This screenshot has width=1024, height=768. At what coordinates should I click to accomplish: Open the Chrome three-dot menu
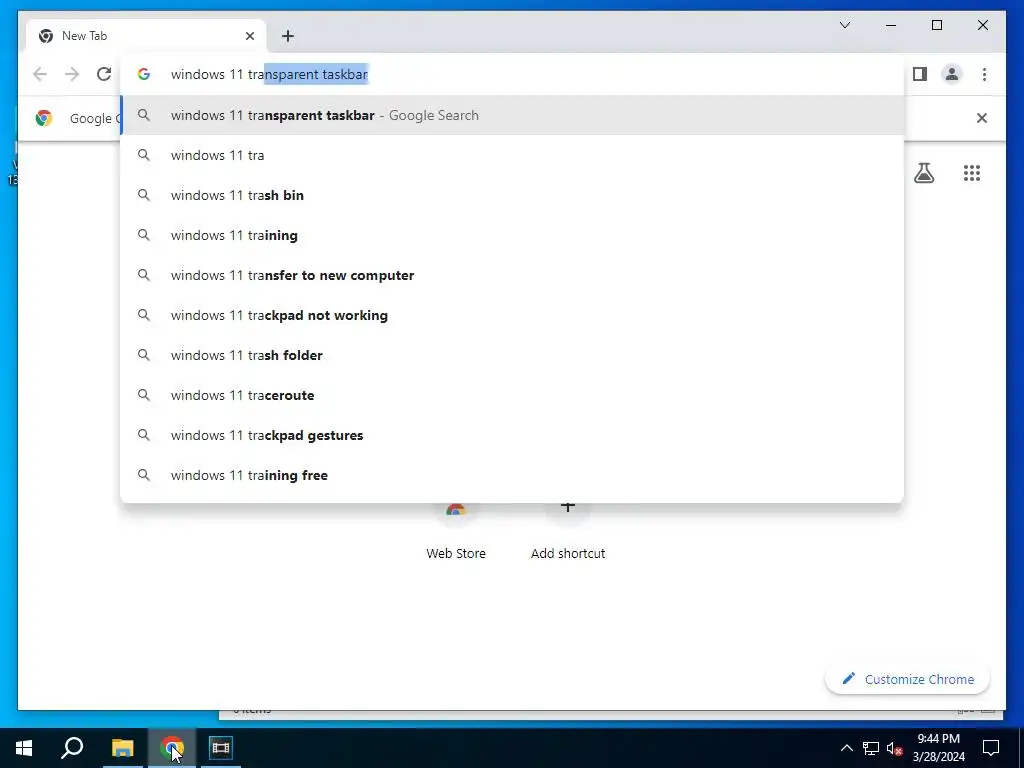[984, 74]
